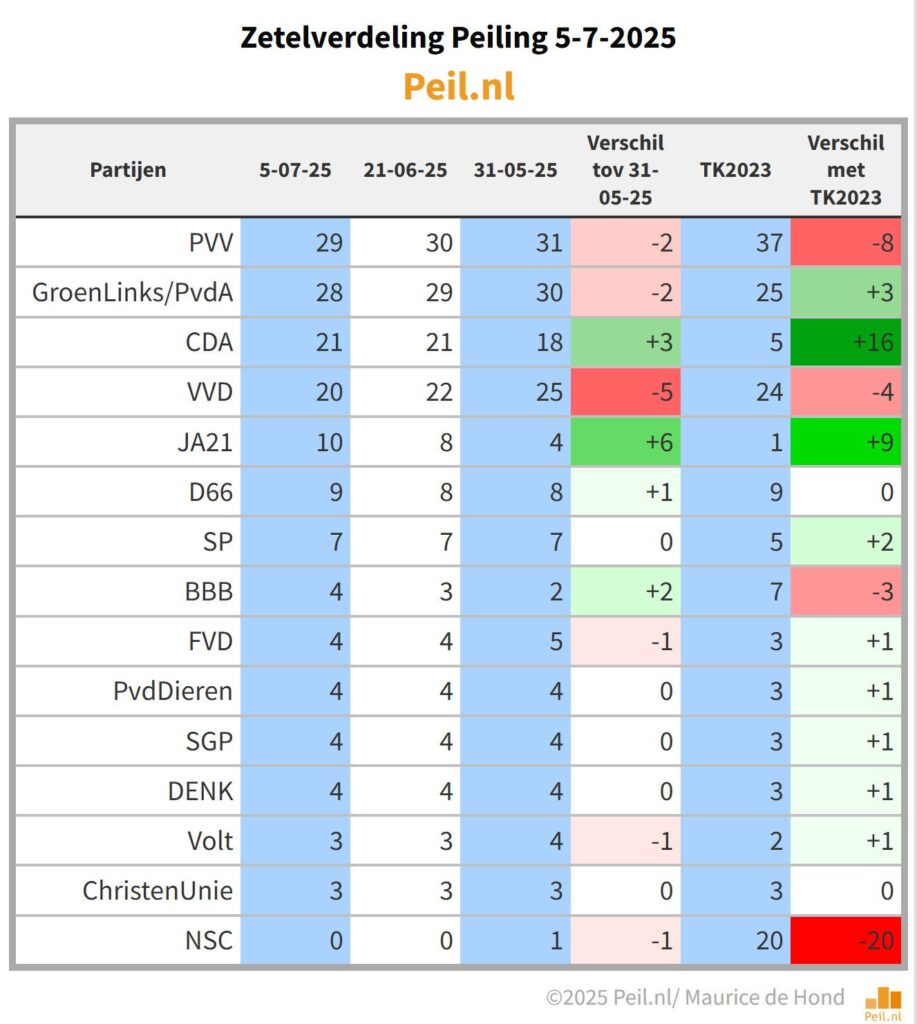The width and height of the screenshot is (917, 1024).
Task: Click the Zetelverdeling Peiling 5-7-2025 title
Action: click(458, 38)
